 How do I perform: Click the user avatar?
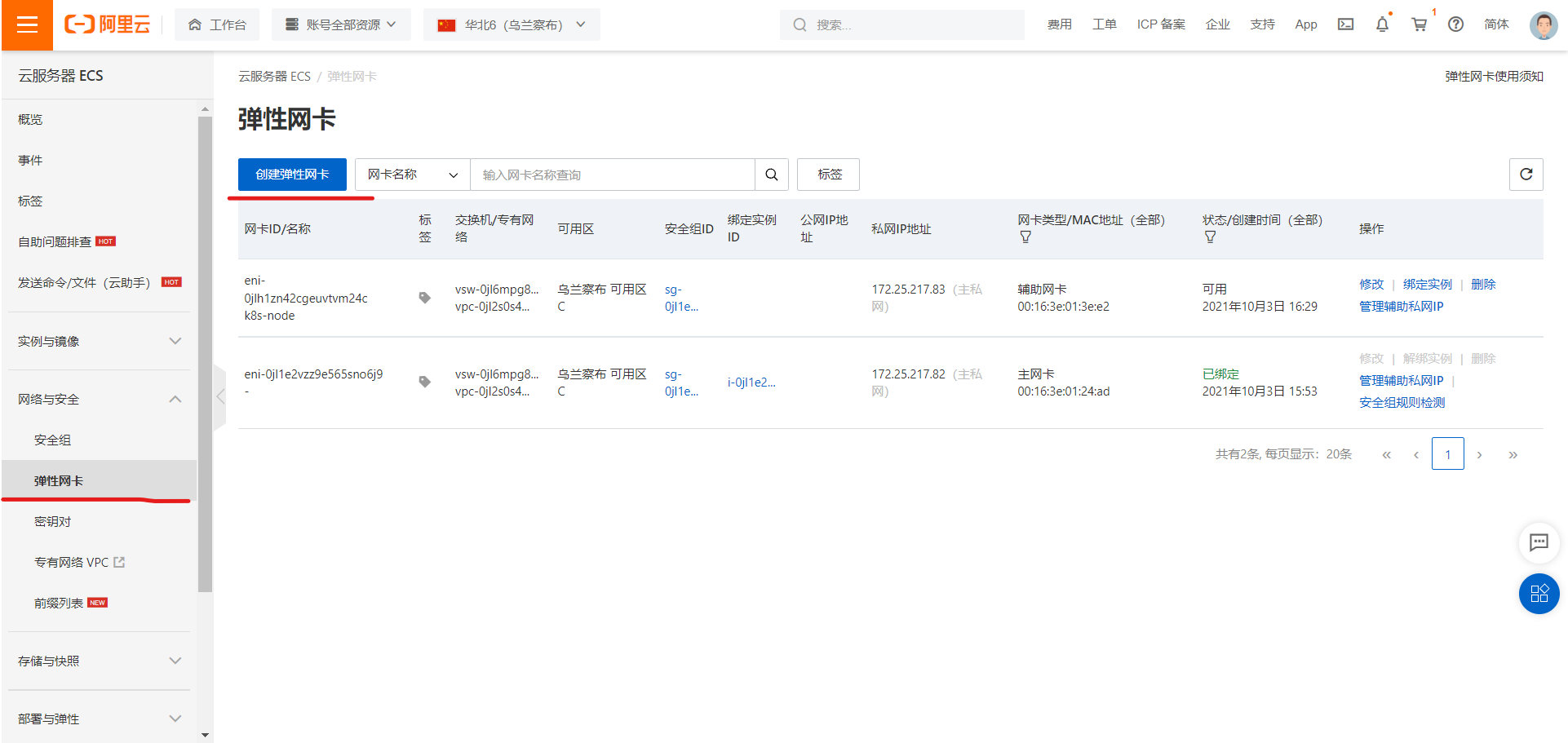[x=1544, y=25]
